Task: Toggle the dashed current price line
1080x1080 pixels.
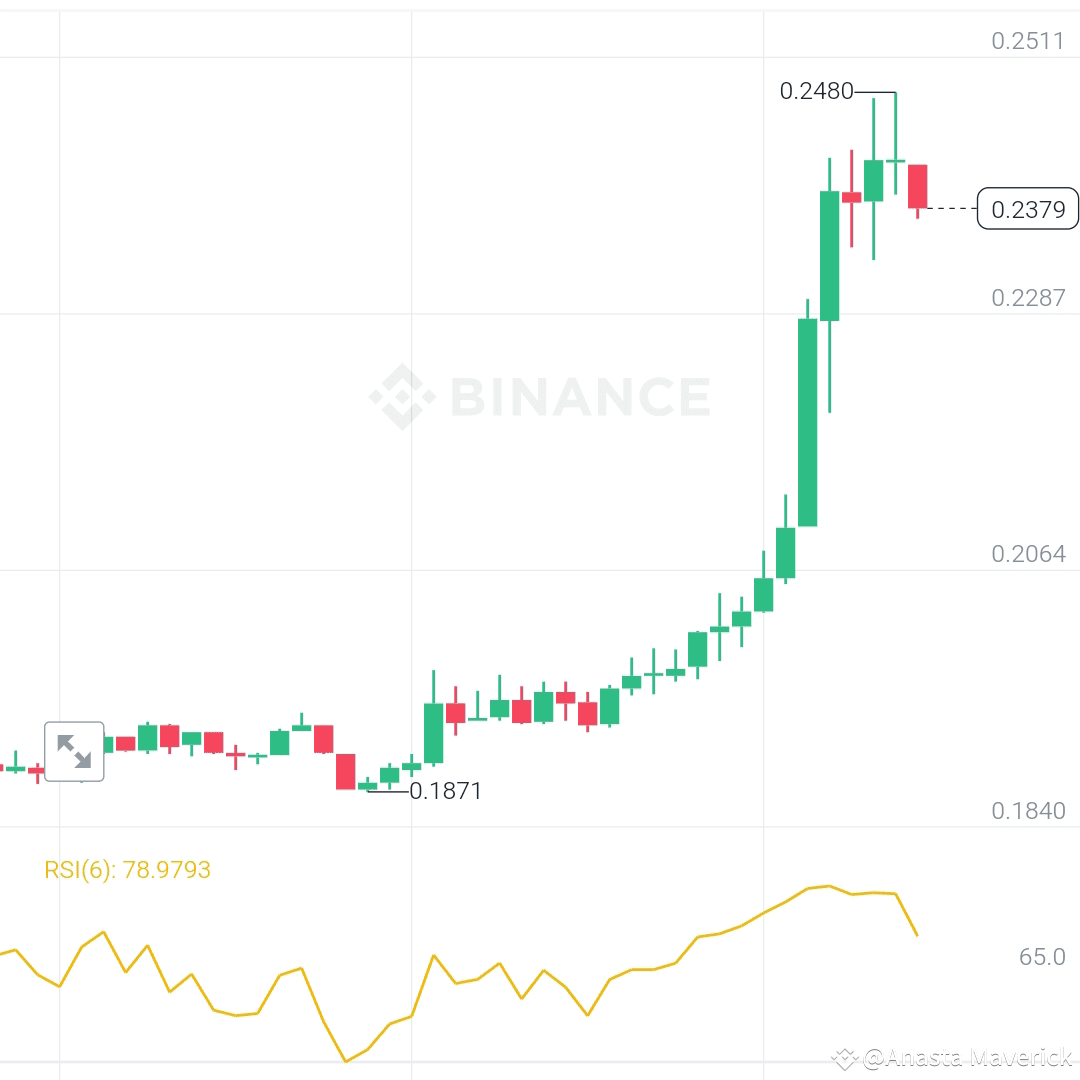Action: [950, 209]
